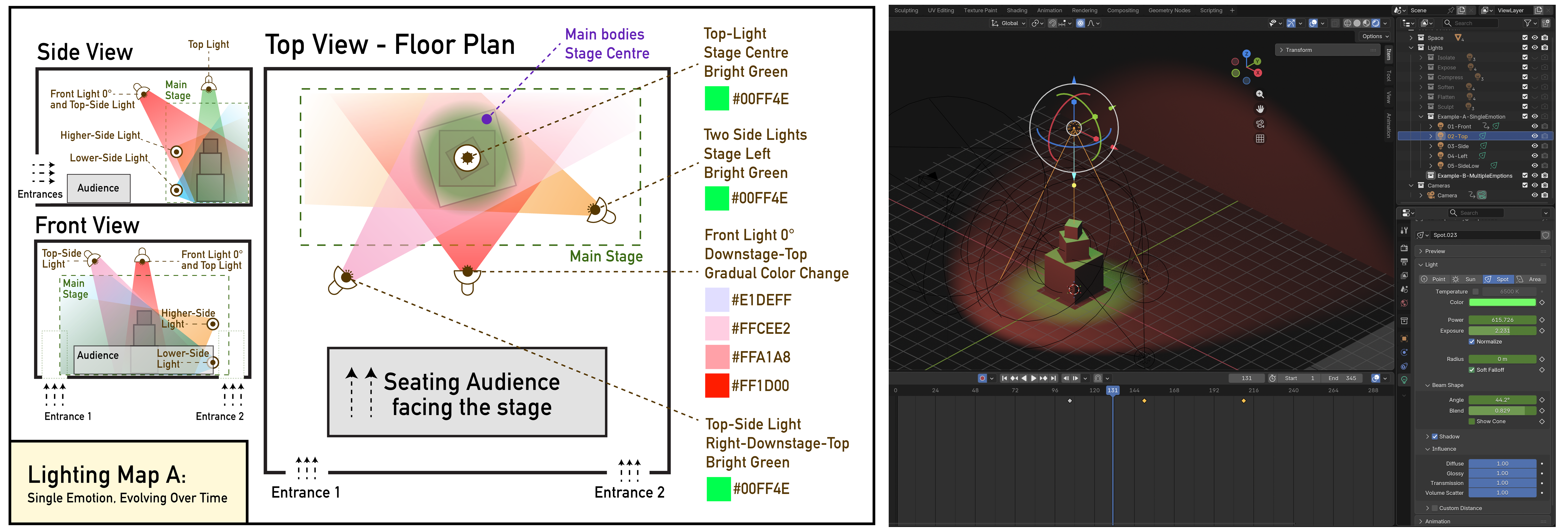This screenshot has width=1568, height=532.
Task: Enable auto-keying record button in timeline
Action: [982, 378]
